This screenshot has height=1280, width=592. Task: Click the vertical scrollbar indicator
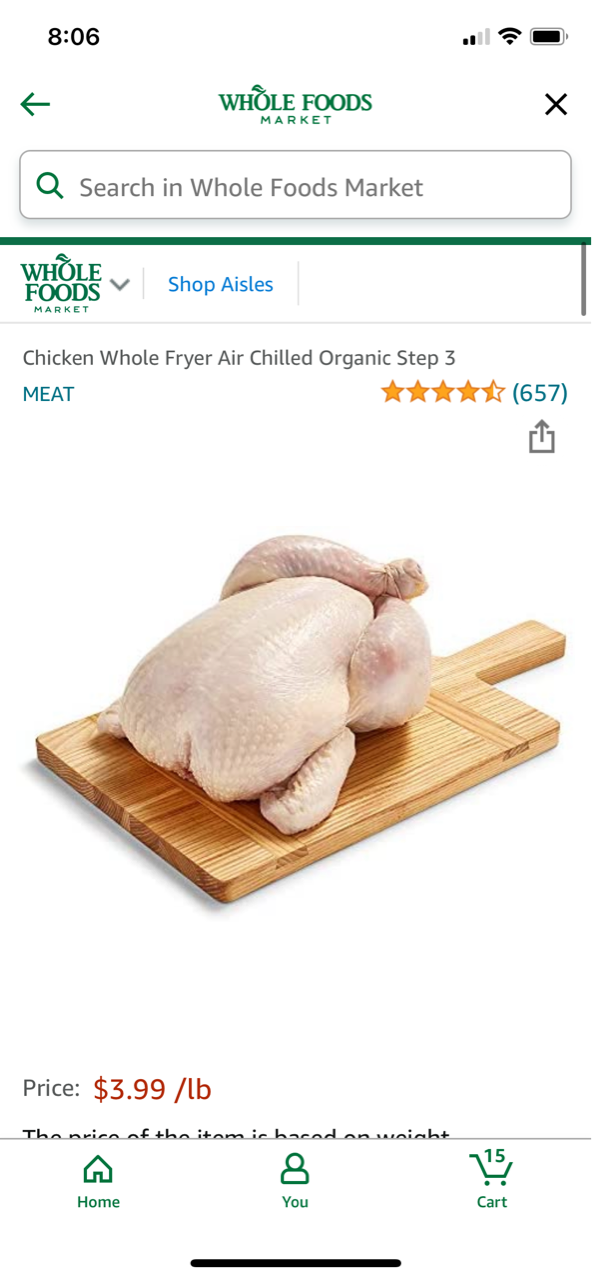(x=583, y=279)
